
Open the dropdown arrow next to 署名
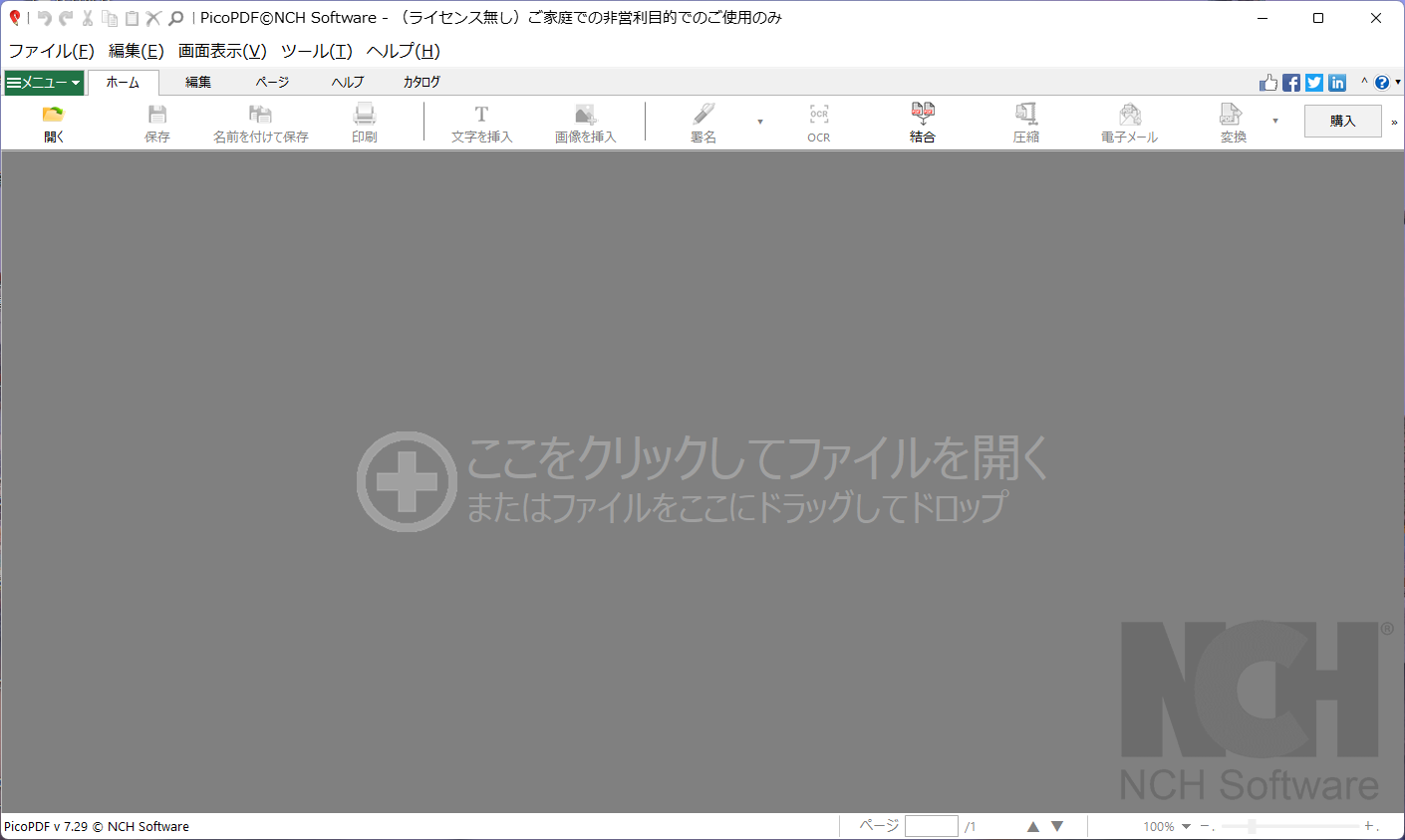760,122
